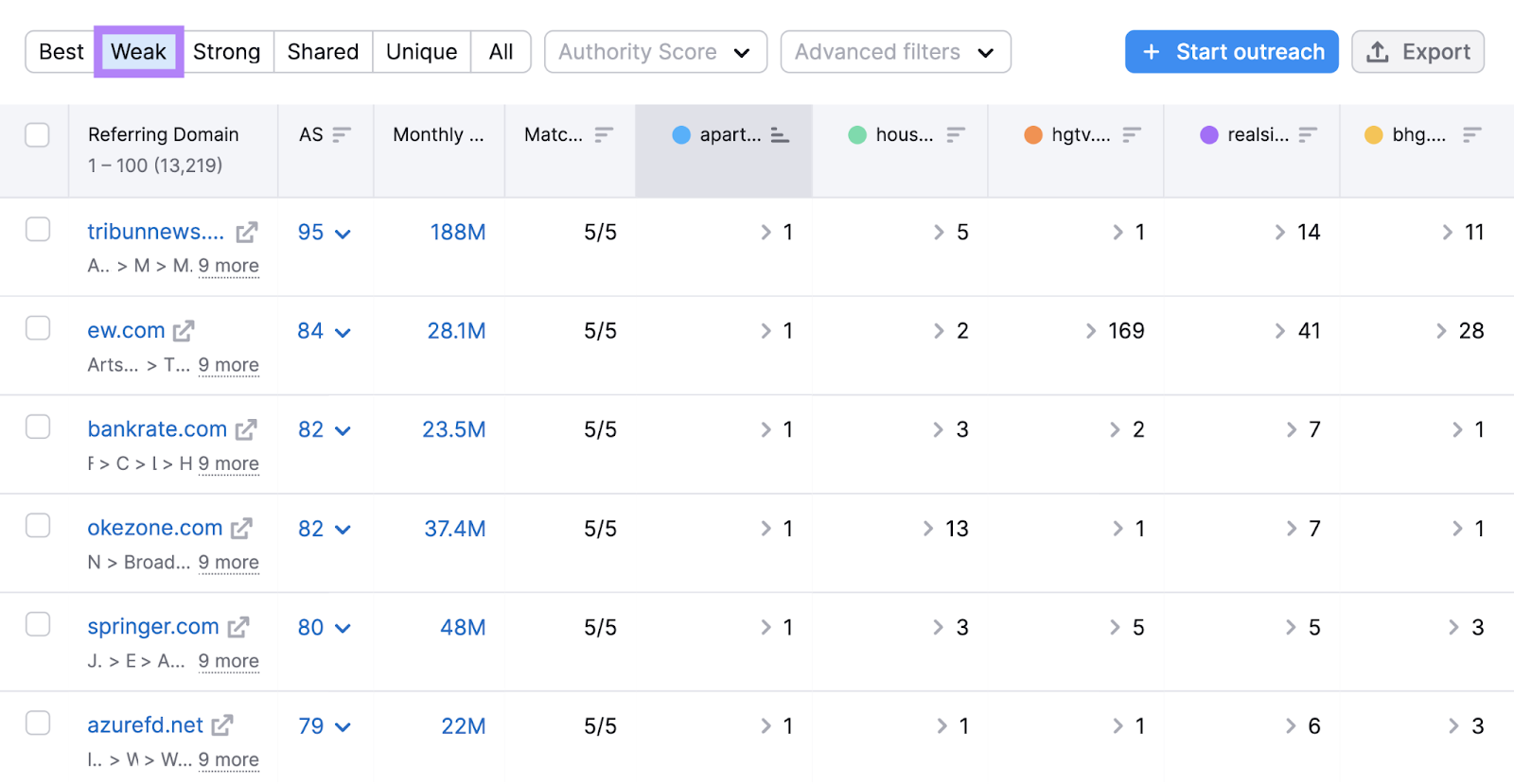Check the azurefd.net row checkbox
The width and height of the screenshot is (1514, 784).
38,723
